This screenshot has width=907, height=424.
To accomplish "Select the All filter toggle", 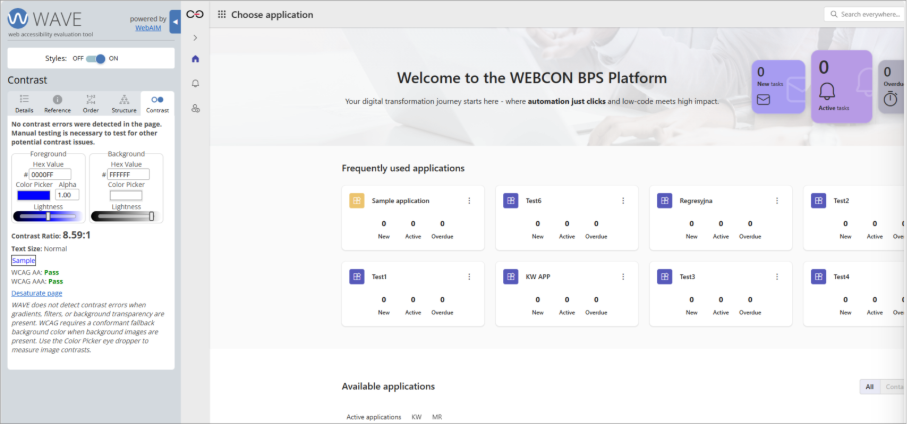I will tap(869, 387).
